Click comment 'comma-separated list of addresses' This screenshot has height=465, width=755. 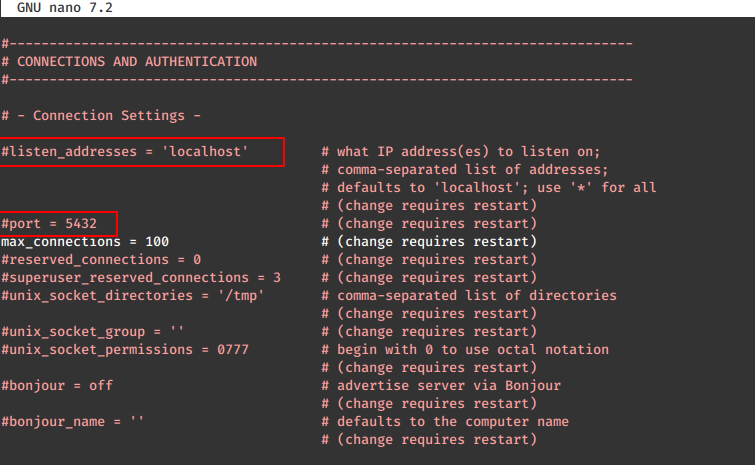click(x=465, y=170)
